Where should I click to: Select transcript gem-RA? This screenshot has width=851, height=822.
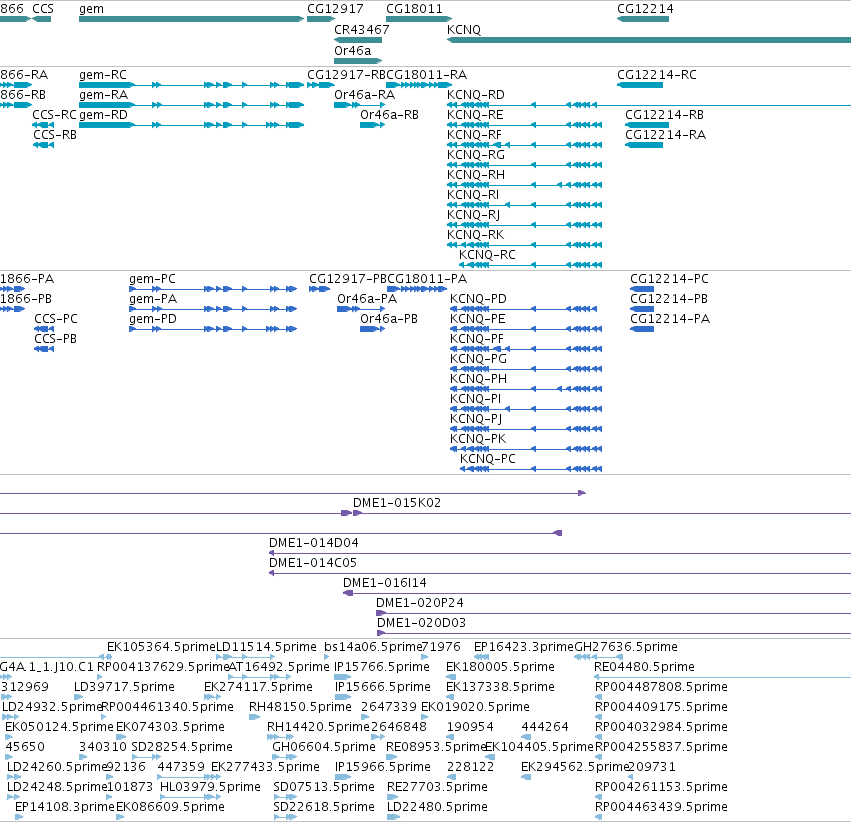click(x=192, y=105)
